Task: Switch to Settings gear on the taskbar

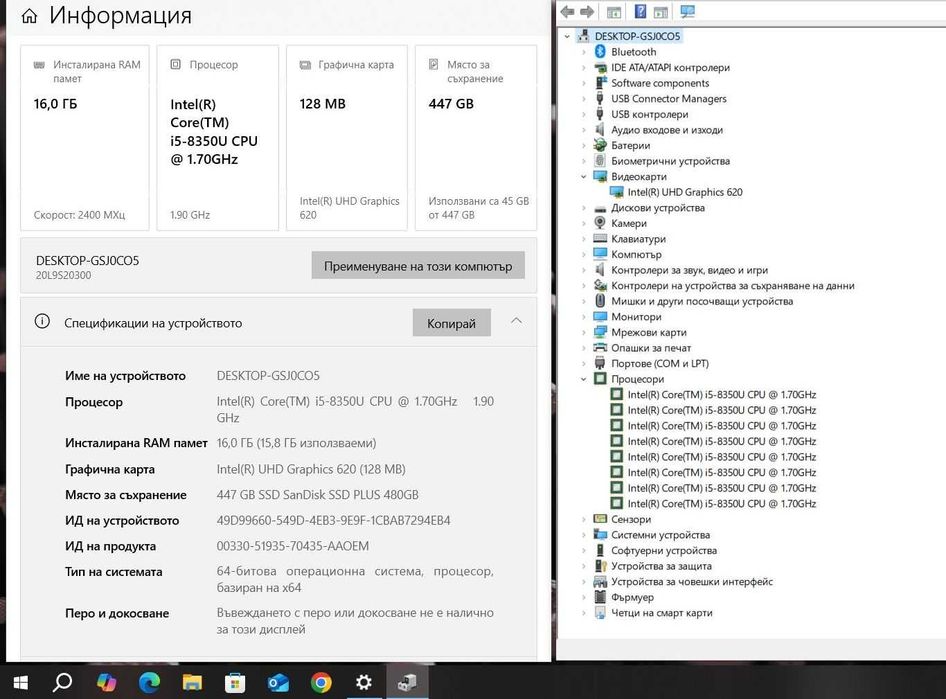Action: 364,682
